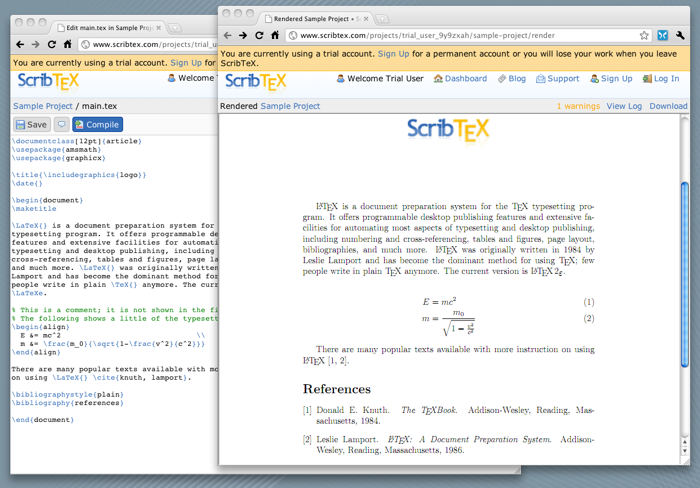
Task: Click the ScribTeX logo in the Rendered window
Action: coord(255,82)
